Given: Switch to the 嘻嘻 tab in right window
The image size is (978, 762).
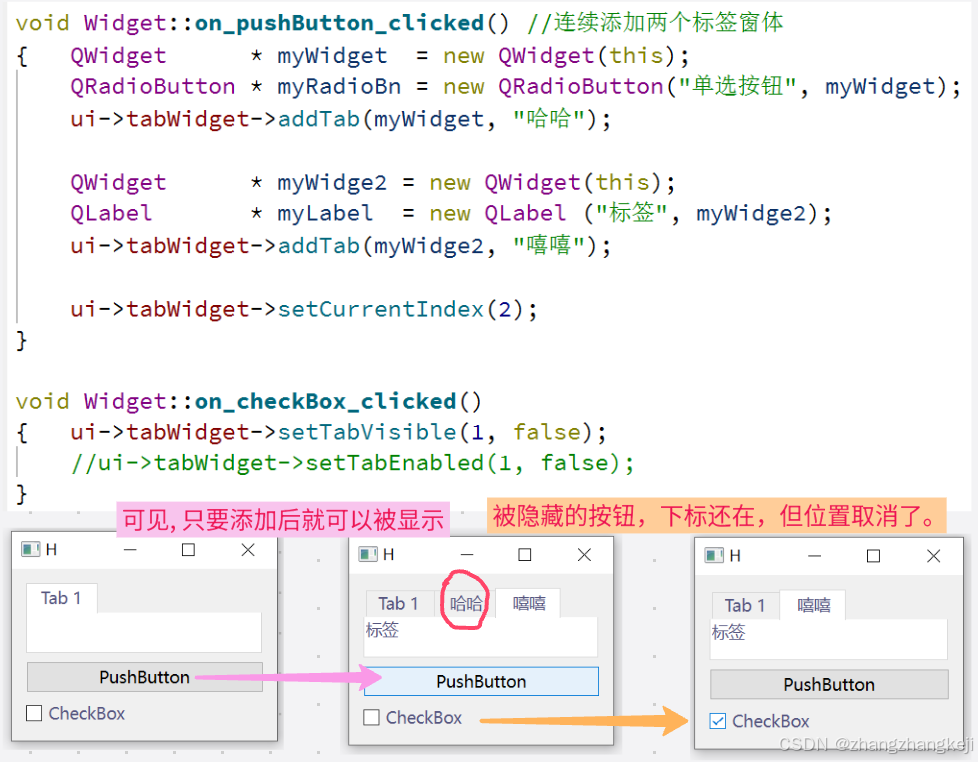Looking at the screenshot, I should [813, 605].
